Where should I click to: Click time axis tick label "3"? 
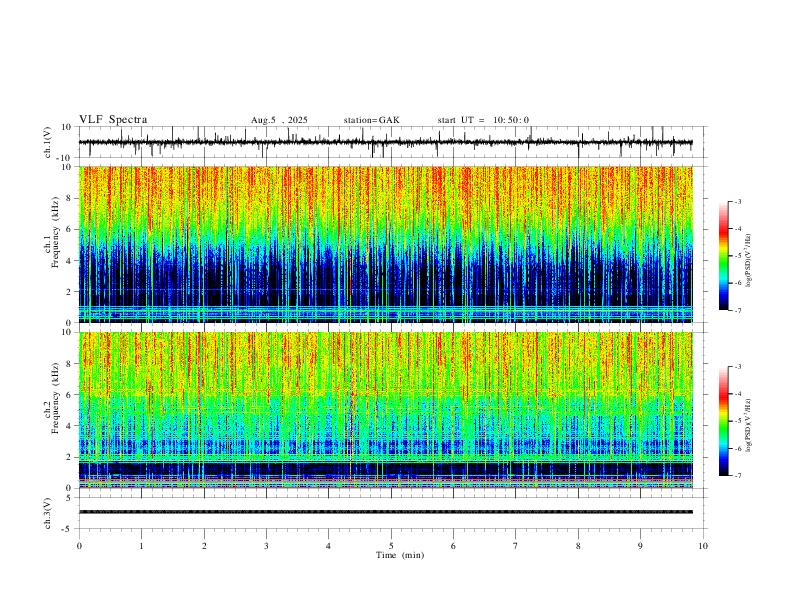point(266,546)
